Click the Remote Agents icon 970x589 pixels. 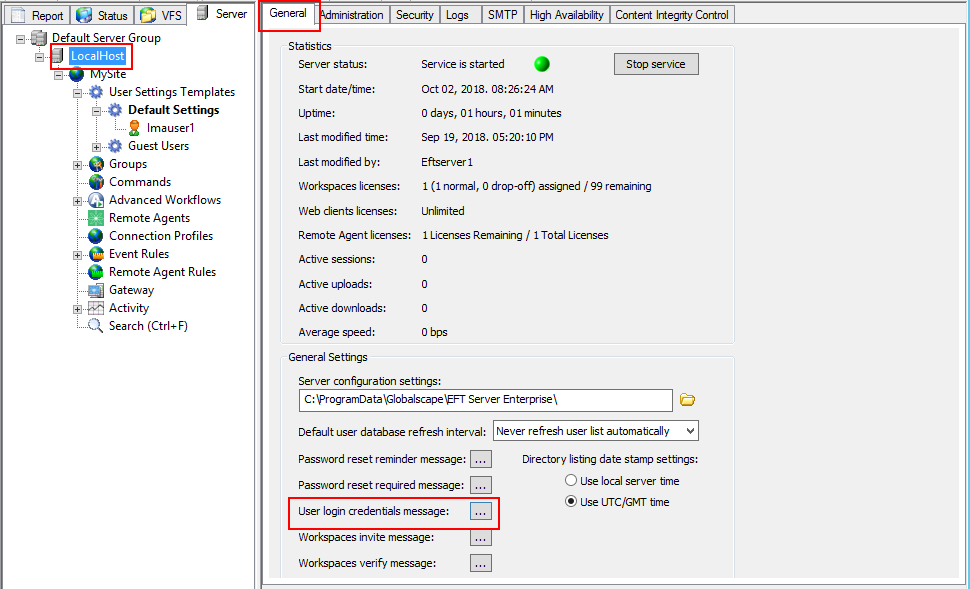[x=96, y=218]
